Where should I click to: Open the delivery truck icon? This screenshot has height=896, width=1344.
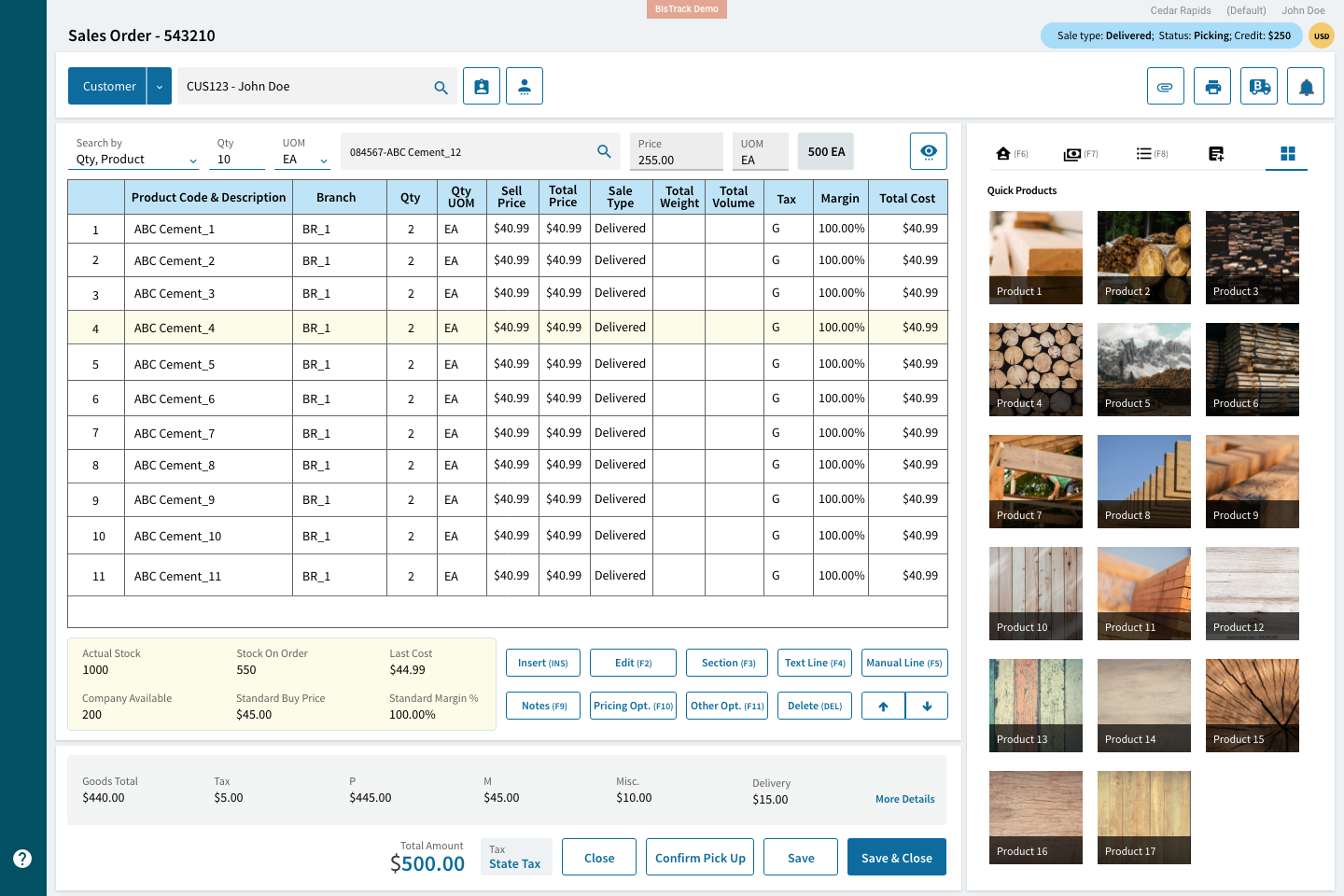[x=1259, y=86]
